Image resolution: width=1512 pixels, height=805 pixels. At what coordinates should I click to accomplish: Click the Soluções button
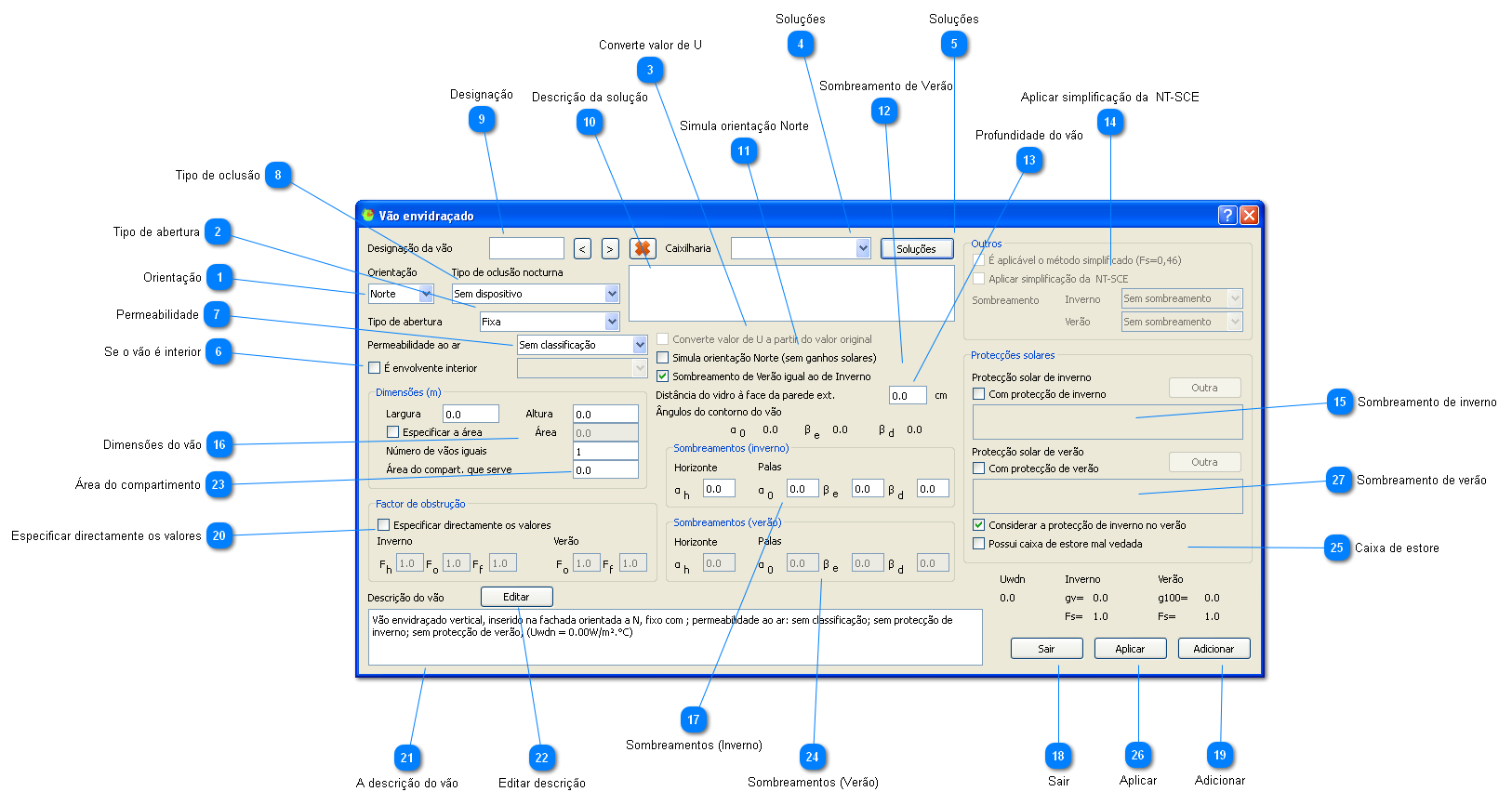[916, 249]
